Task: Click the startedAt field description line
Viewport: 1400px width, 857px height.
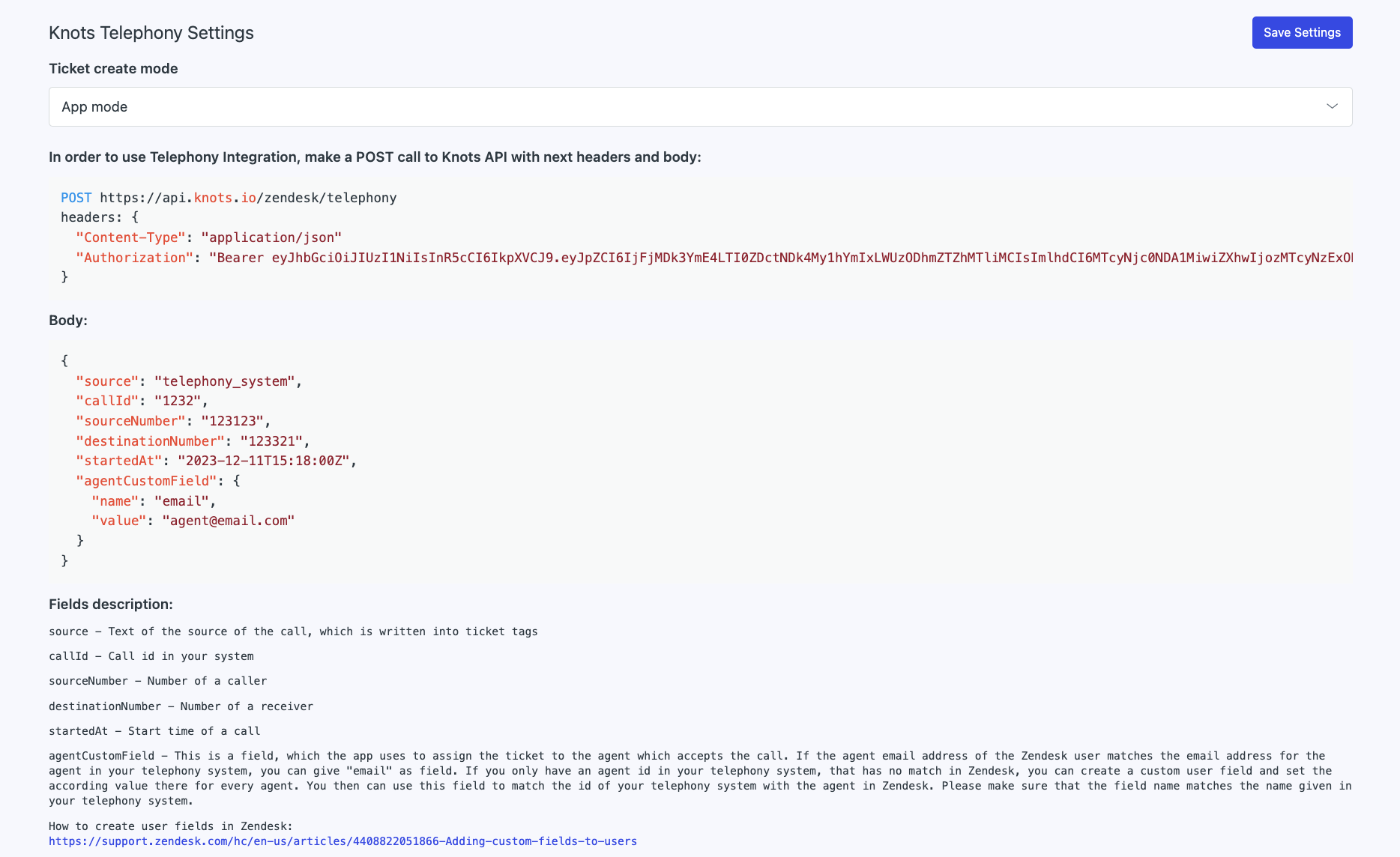Action: coord(154,731)
